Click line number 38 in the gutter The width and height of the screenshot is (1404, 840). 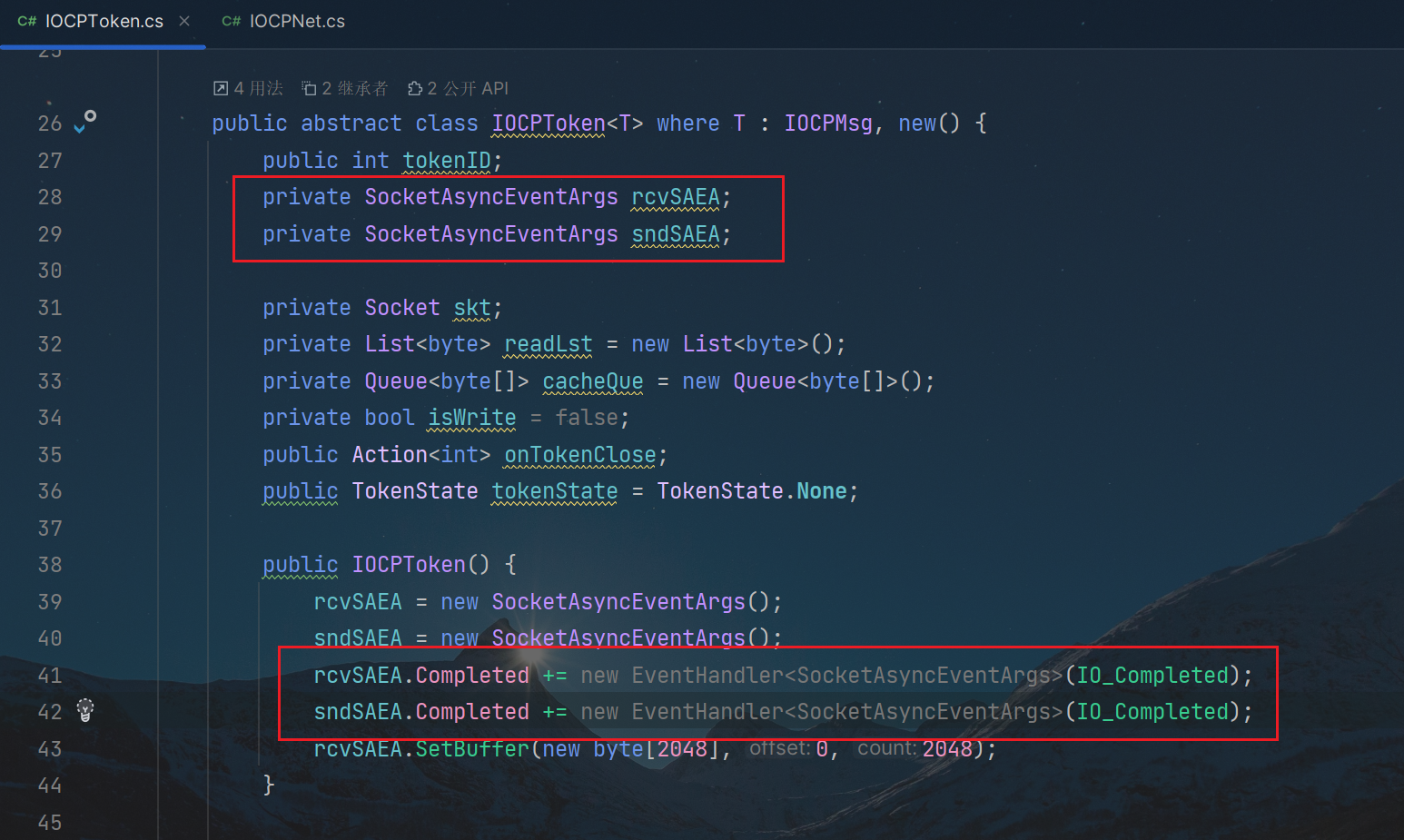pos(50,565)
